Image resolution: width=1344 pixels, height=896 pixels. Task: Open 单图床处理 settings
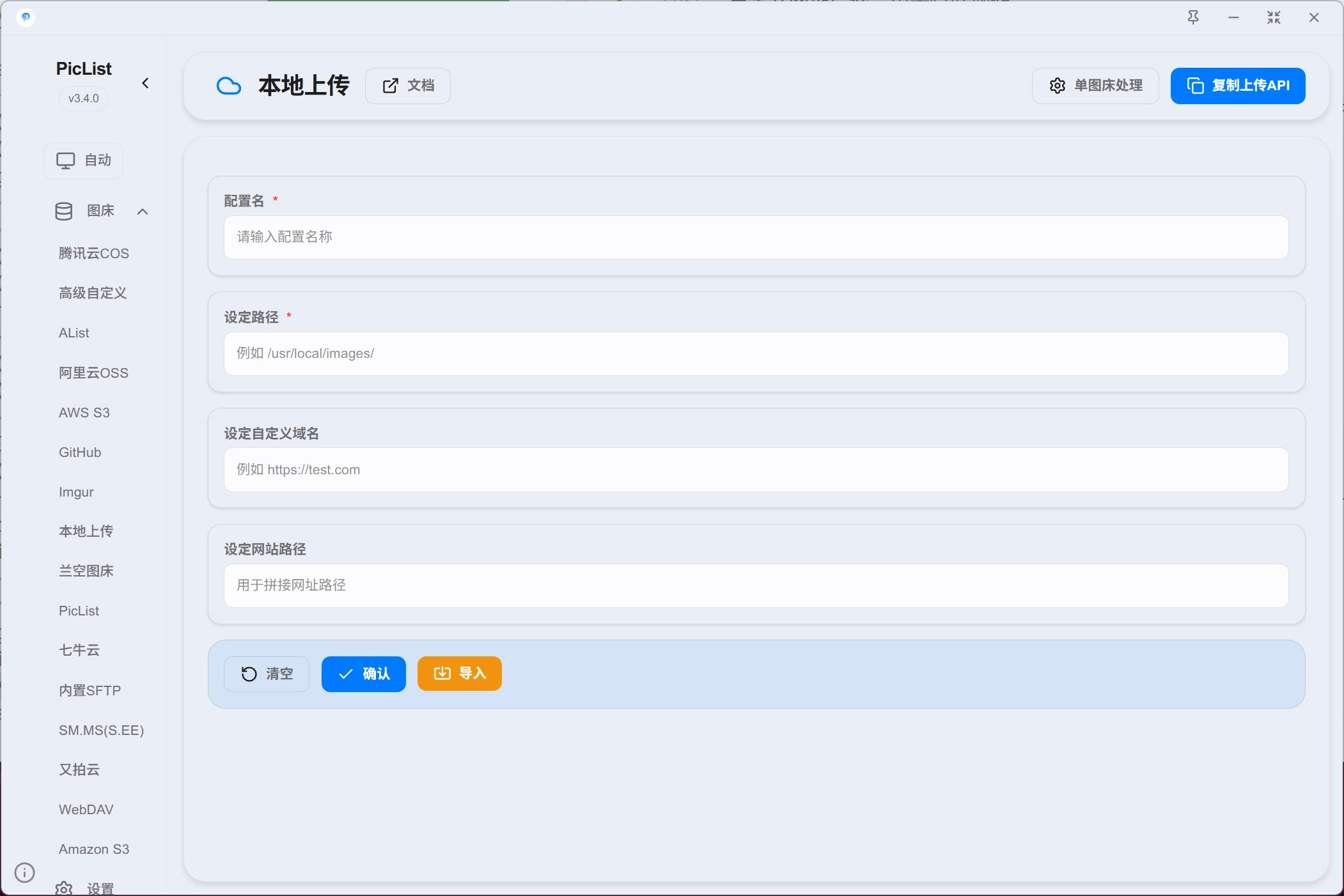[1095, 86]
